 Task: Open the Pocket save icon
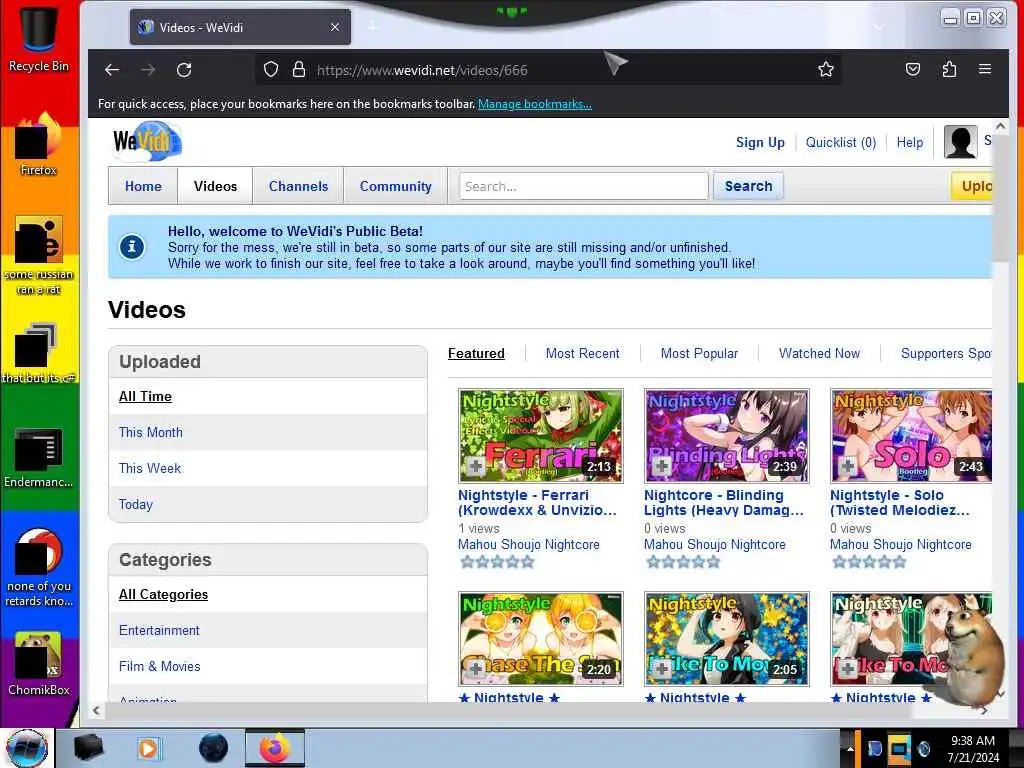point(913,69)
